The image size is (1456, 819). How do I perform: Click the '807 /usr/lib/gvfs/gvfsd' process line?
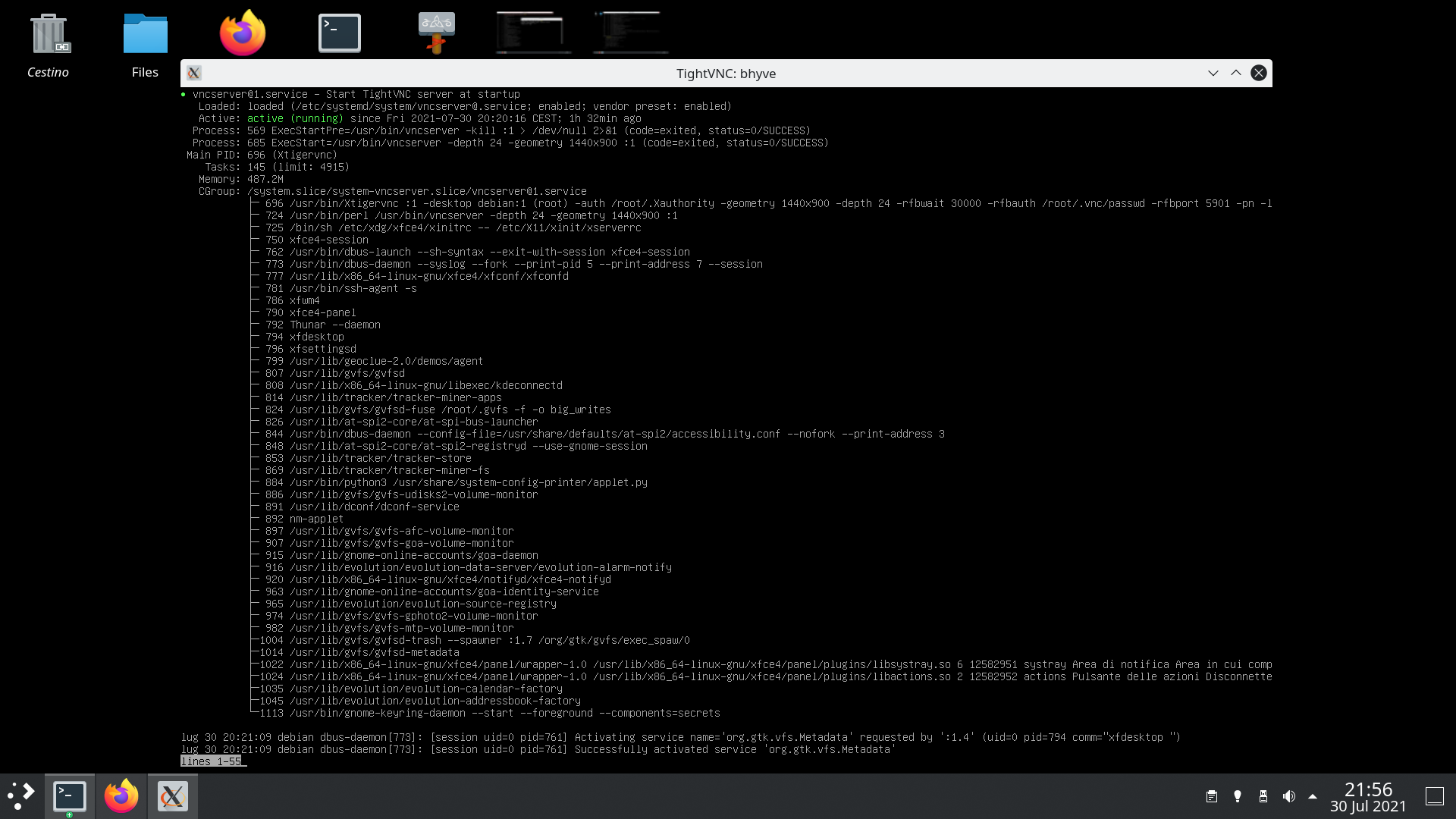pyautogui.click(x=335, y=373)
